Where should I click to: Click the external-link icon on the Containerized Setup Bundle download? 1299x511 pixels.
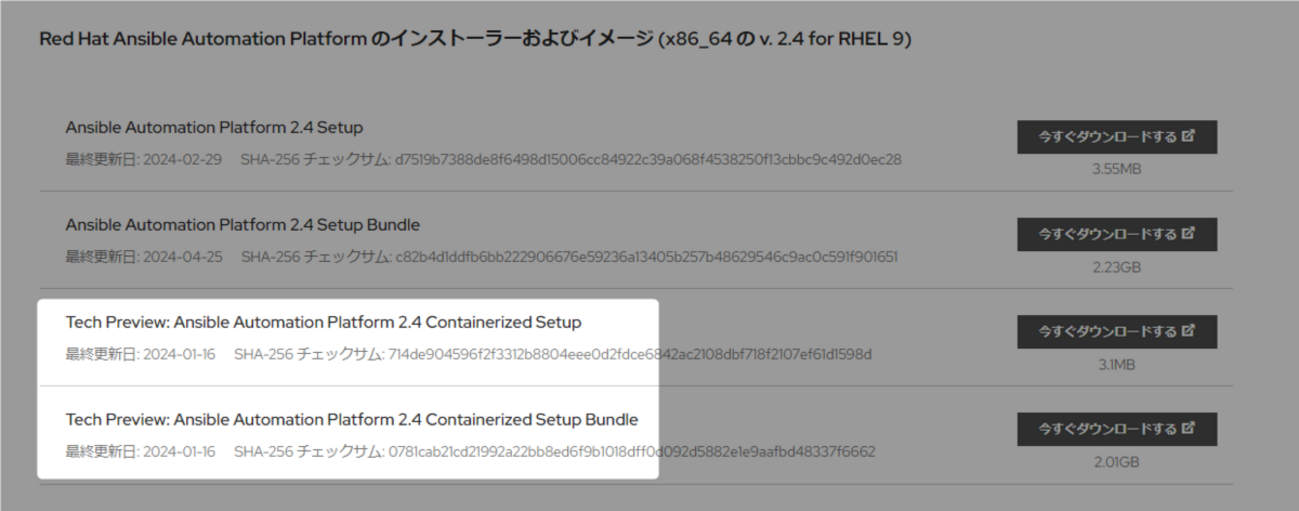click(x=1188, y=429)
